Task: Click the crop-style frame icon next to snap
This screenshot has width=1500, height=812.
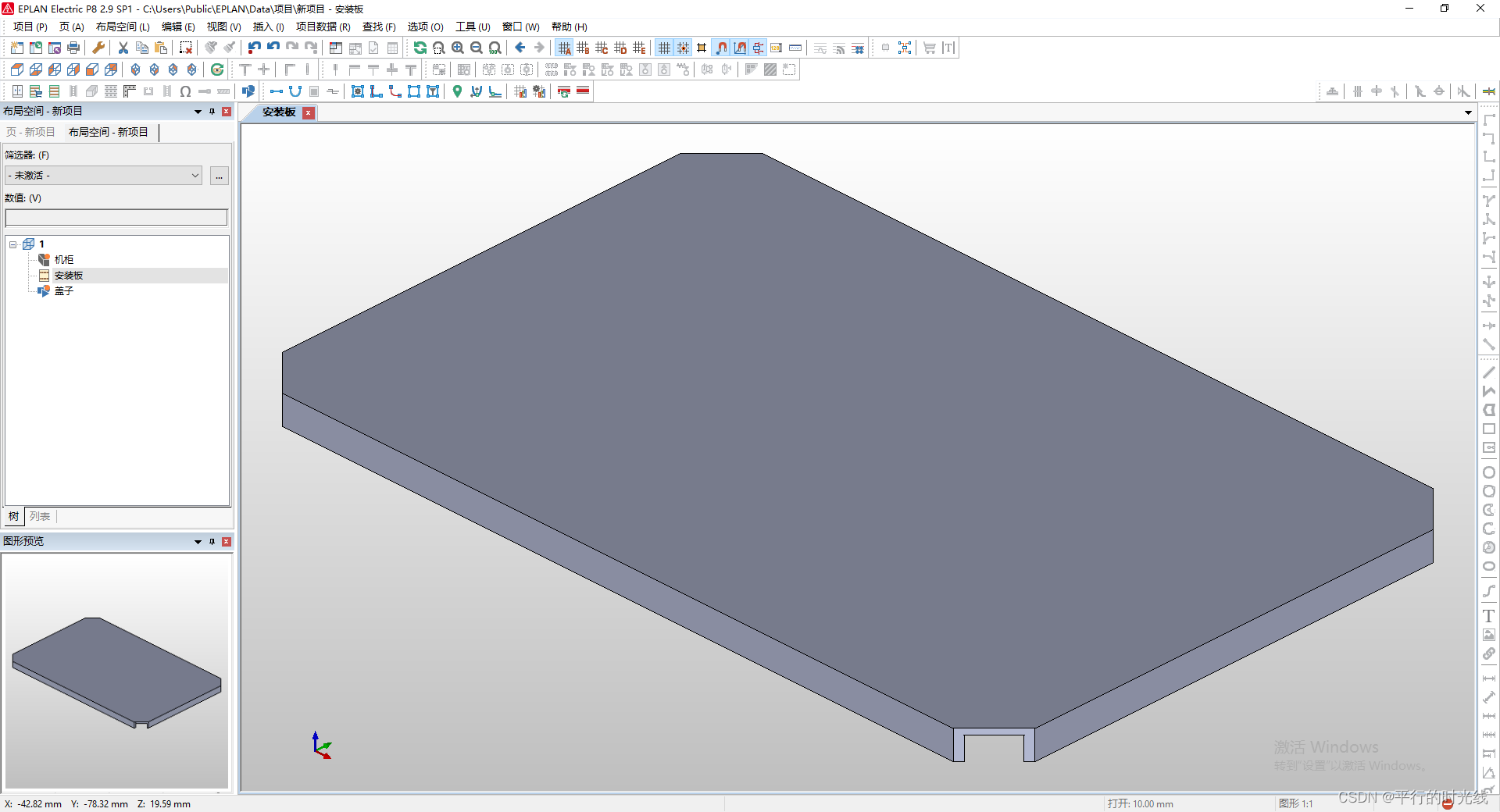Action: click(702, 48)
